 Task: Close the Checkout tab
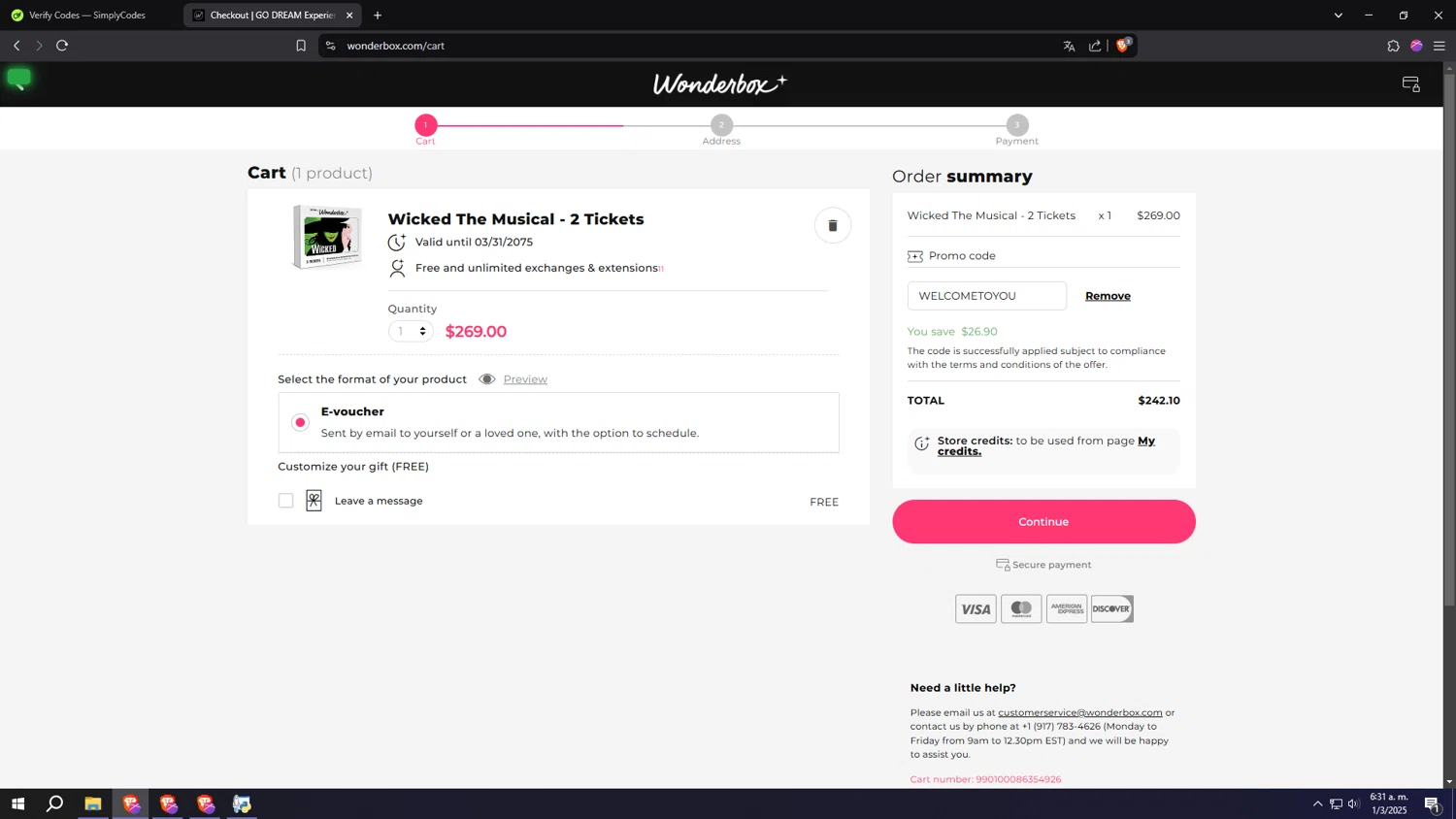click(x=349, y=16)
